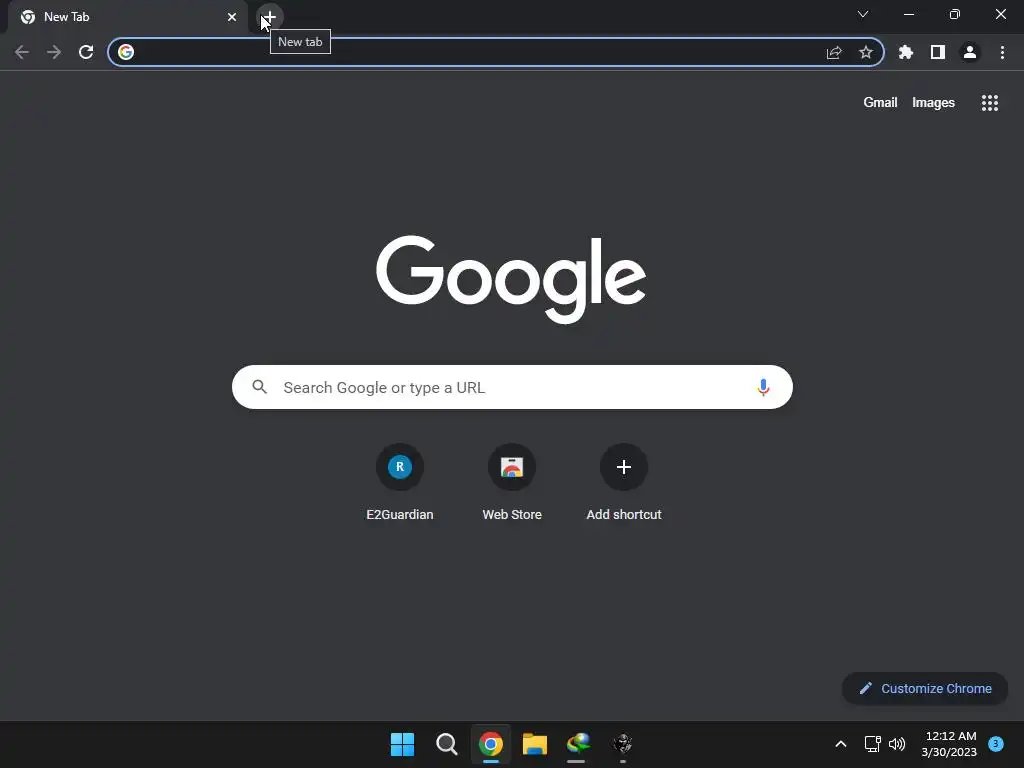Click Customize Chrome button
Viewport: 1024px width, 768px height.
click(925, 688)
